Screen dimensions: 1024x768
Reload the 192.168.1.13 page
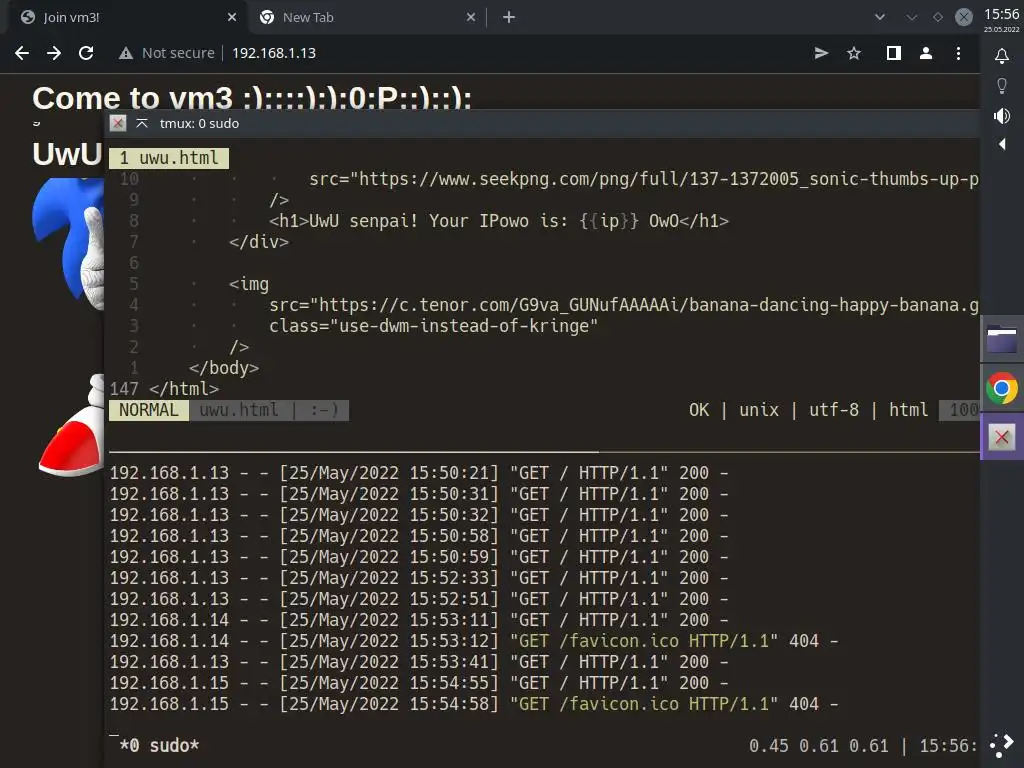coord(86,53)
